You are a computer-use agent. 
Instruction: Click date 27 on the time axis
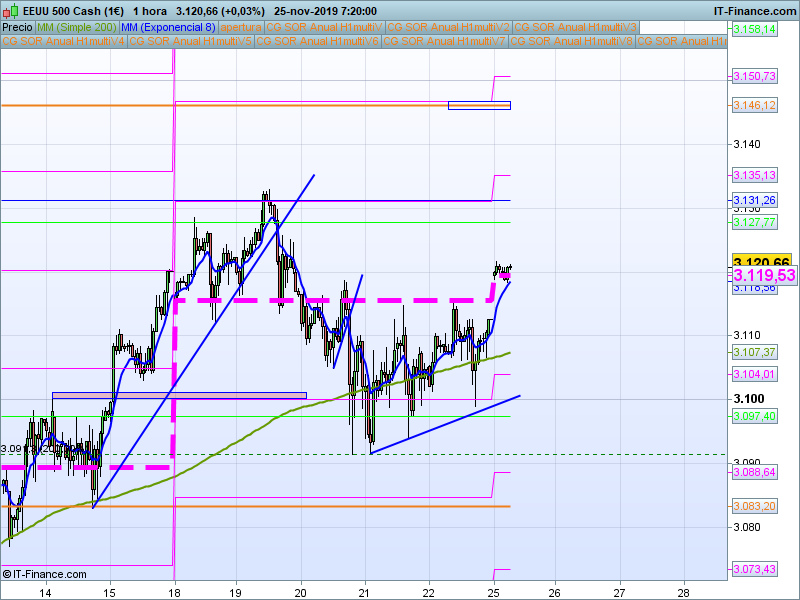(619, 593)
